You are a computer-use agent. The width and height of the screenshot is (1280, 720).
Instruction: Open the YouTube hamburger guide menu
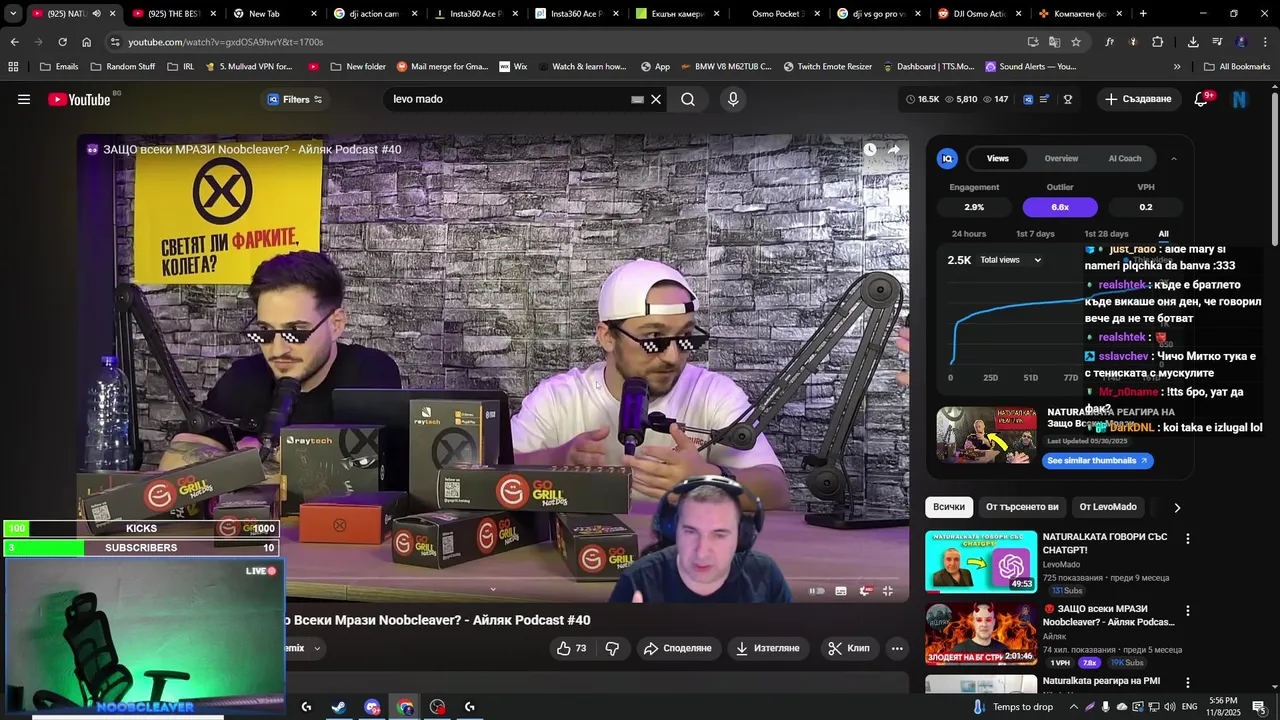pyautogui.click(x=24, y=99)
